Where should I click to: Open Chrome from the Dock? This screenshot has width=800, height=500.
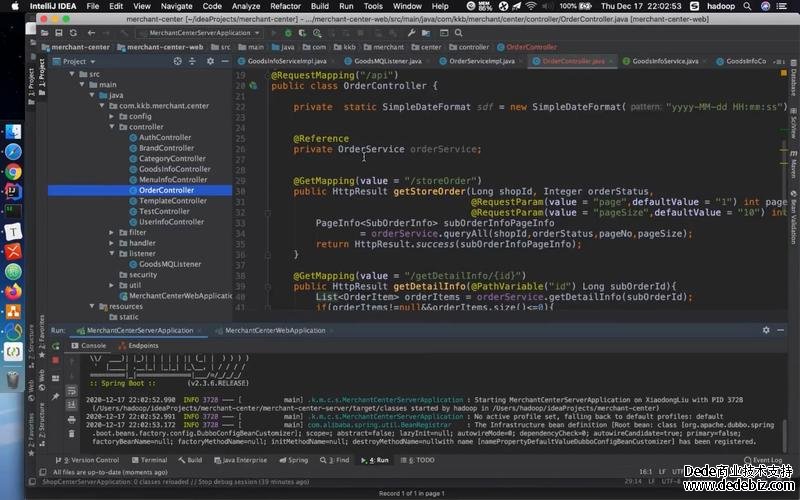point(13,171)
